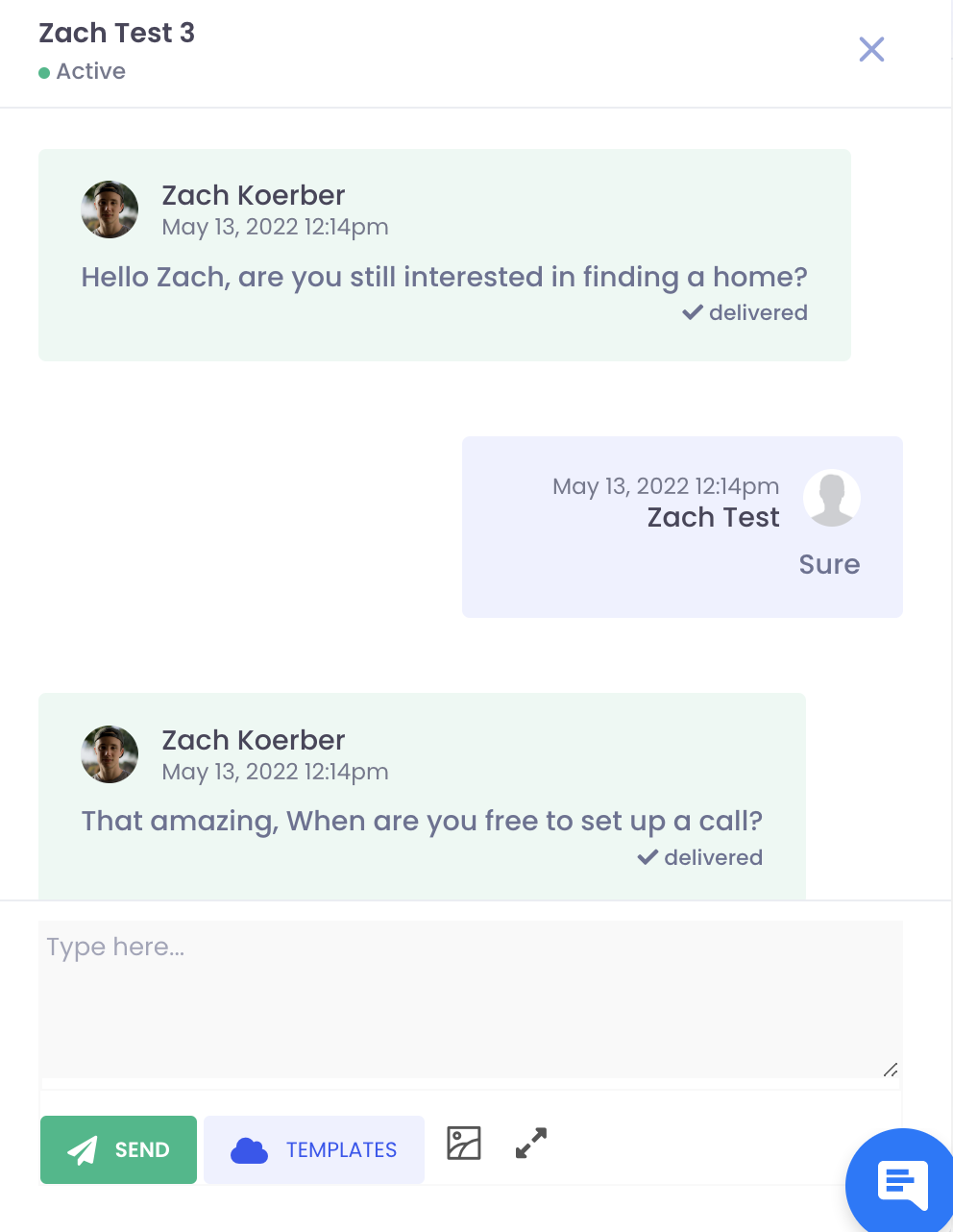Click the Zach Test sender name
The image size is (953, 1232).
click(713, 517)
